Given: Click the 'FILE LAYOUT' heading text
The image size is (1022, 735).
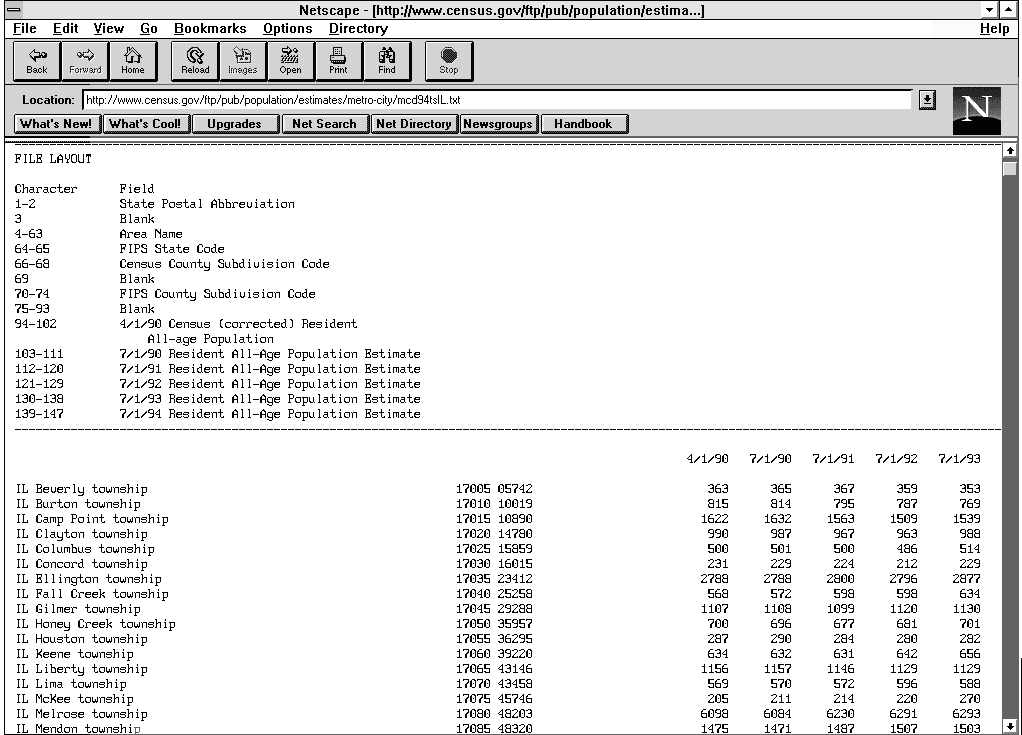Looking at the screenshot, I should coord(53,159).
